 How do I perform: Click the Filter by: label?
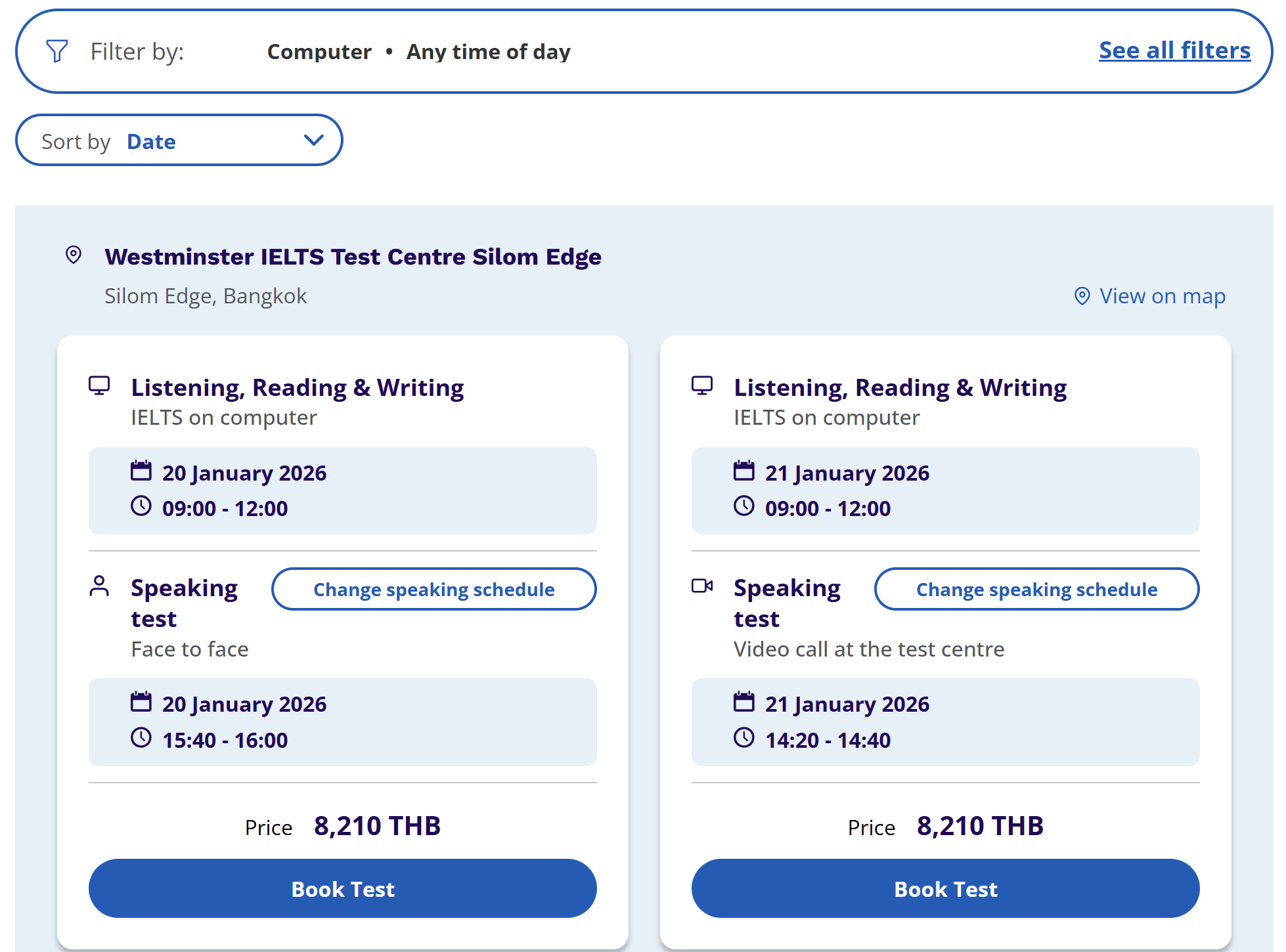tap(137, 52)
